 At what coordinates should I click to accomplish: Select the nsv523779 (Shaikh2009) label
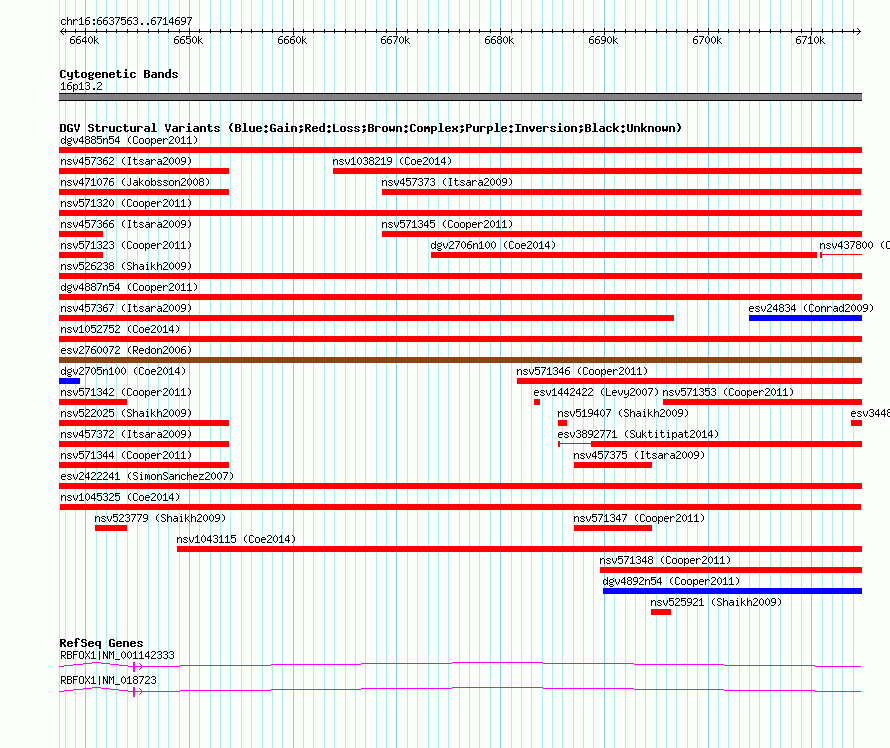160,518
